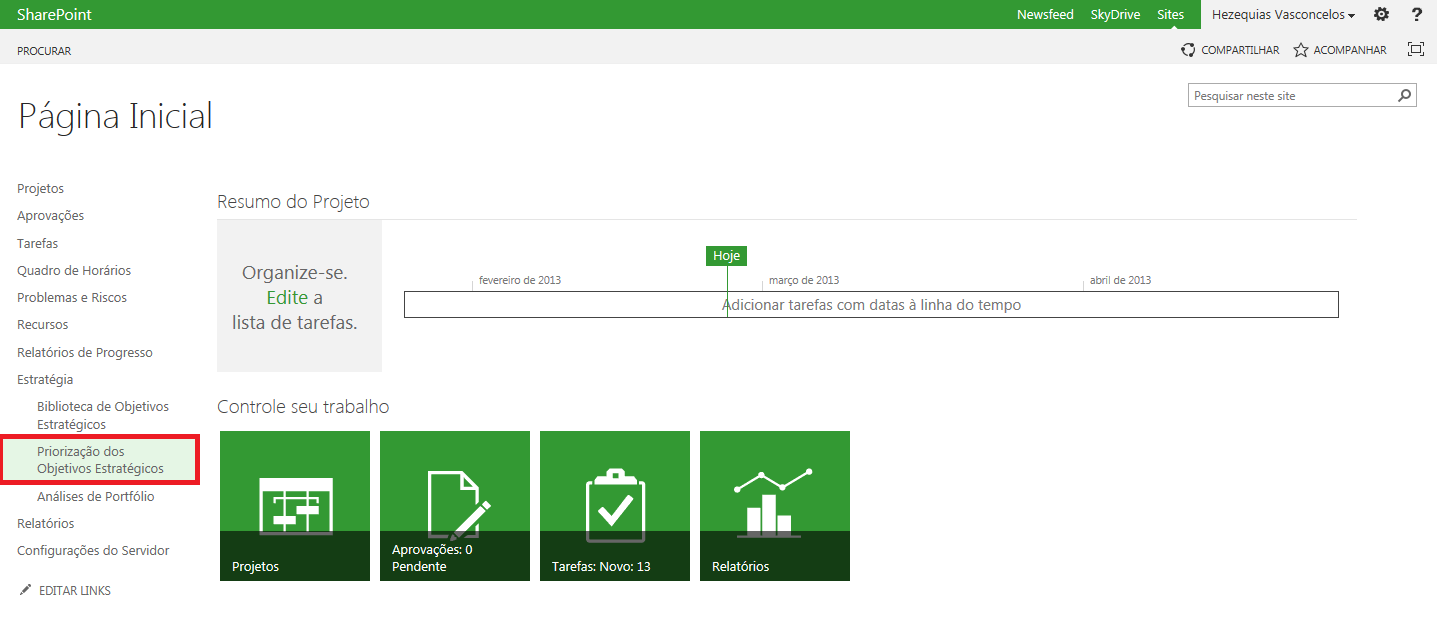1440x631 pixels.
Task: Select Priorização dos Objetivos Estratégicos link
Action: (x=100, y=460)
